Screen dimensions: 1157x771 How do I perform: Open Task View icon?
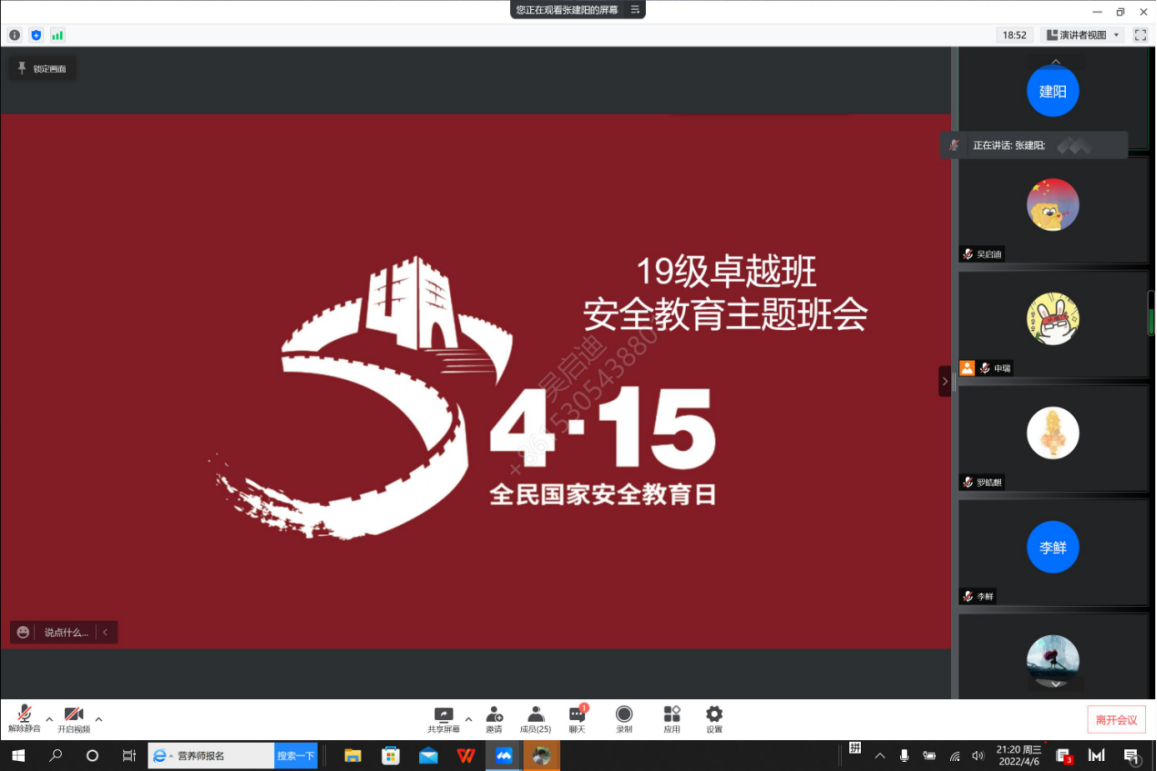pyautogui.click(x=129, y=756)
